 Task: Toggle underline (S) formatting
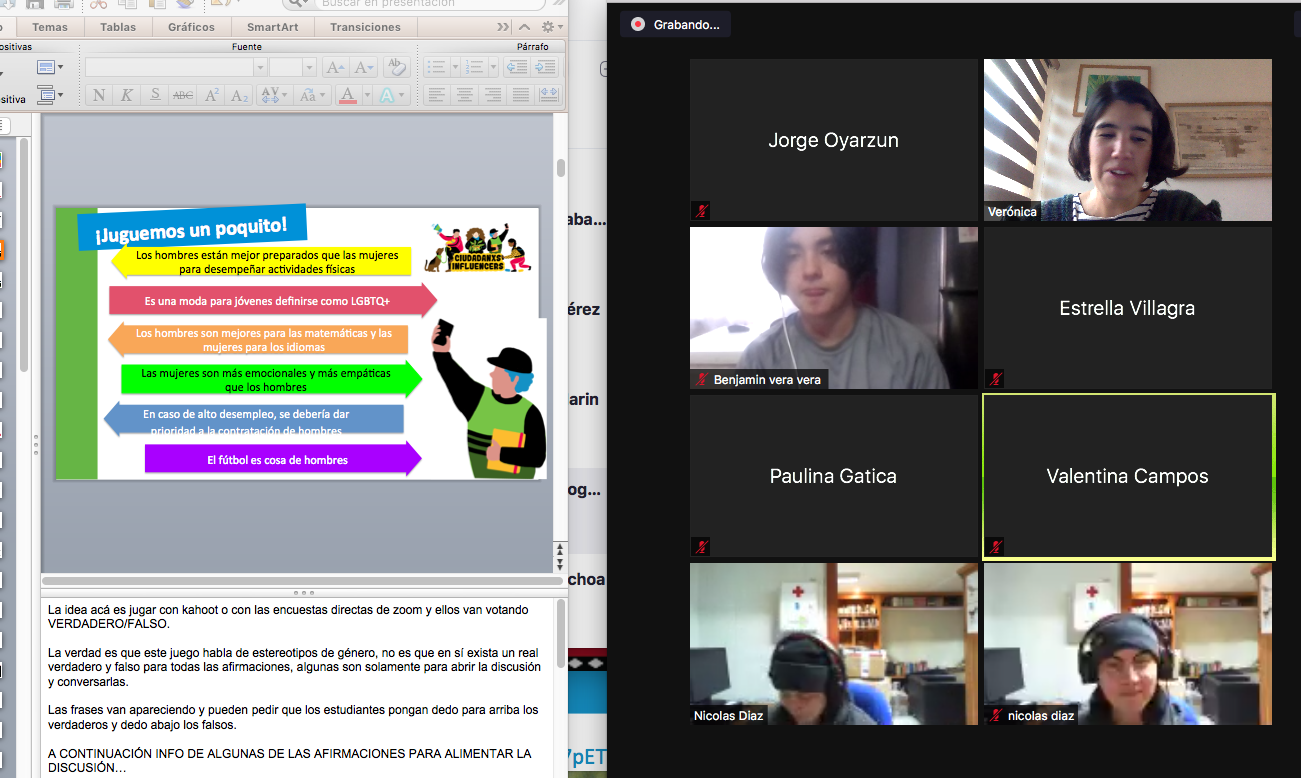click(155, 96)
